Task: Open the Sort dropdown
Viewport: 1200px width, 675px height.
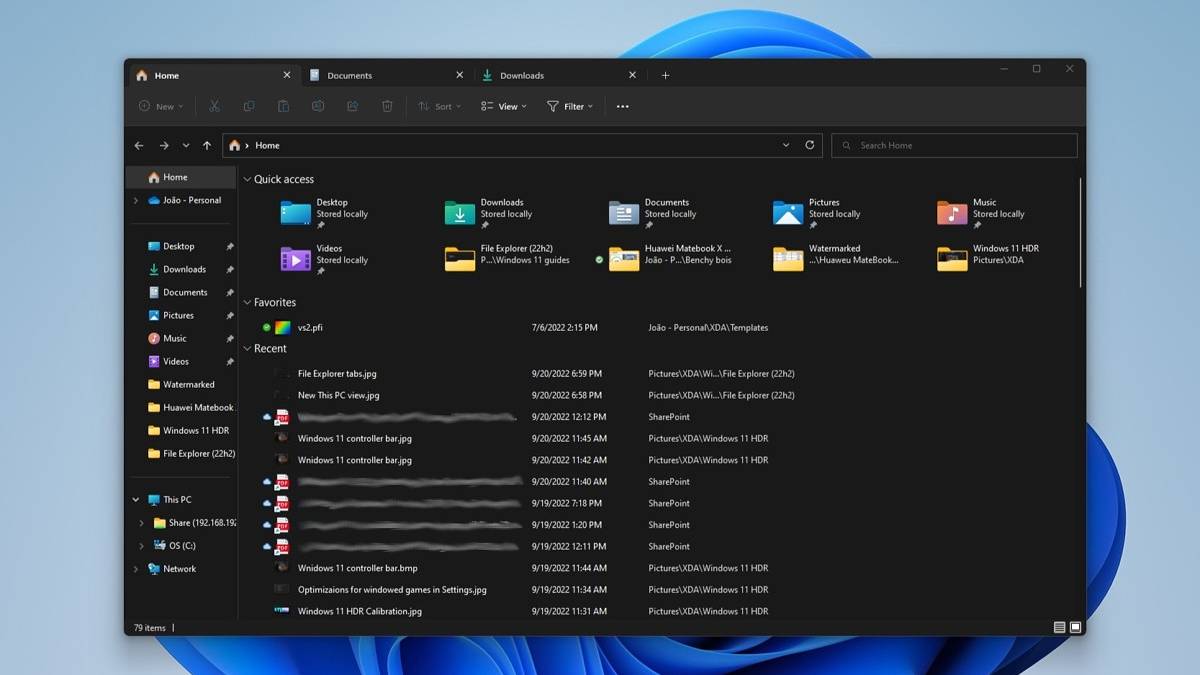Action: click(x=439, y=105)
